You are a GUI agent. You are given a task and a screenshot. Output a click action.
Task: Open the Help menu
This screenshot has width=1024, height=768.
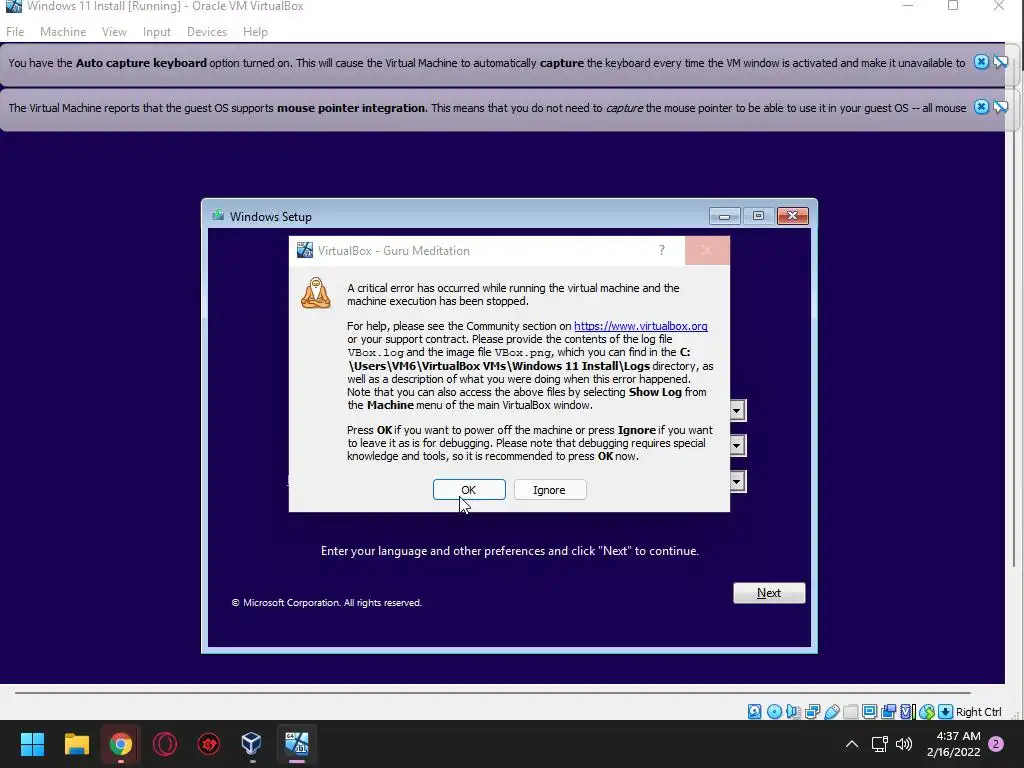click(255, 31)
